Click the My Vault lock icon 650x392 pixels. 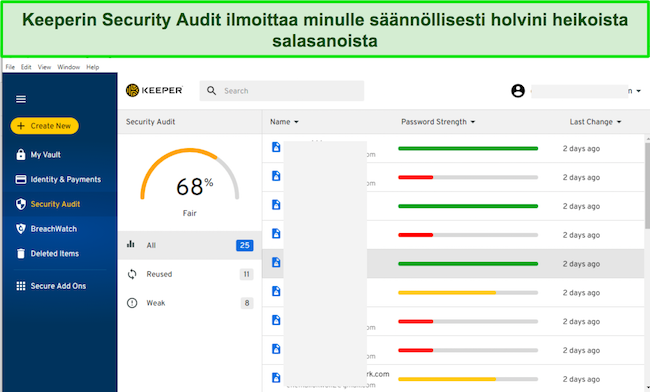21,154
